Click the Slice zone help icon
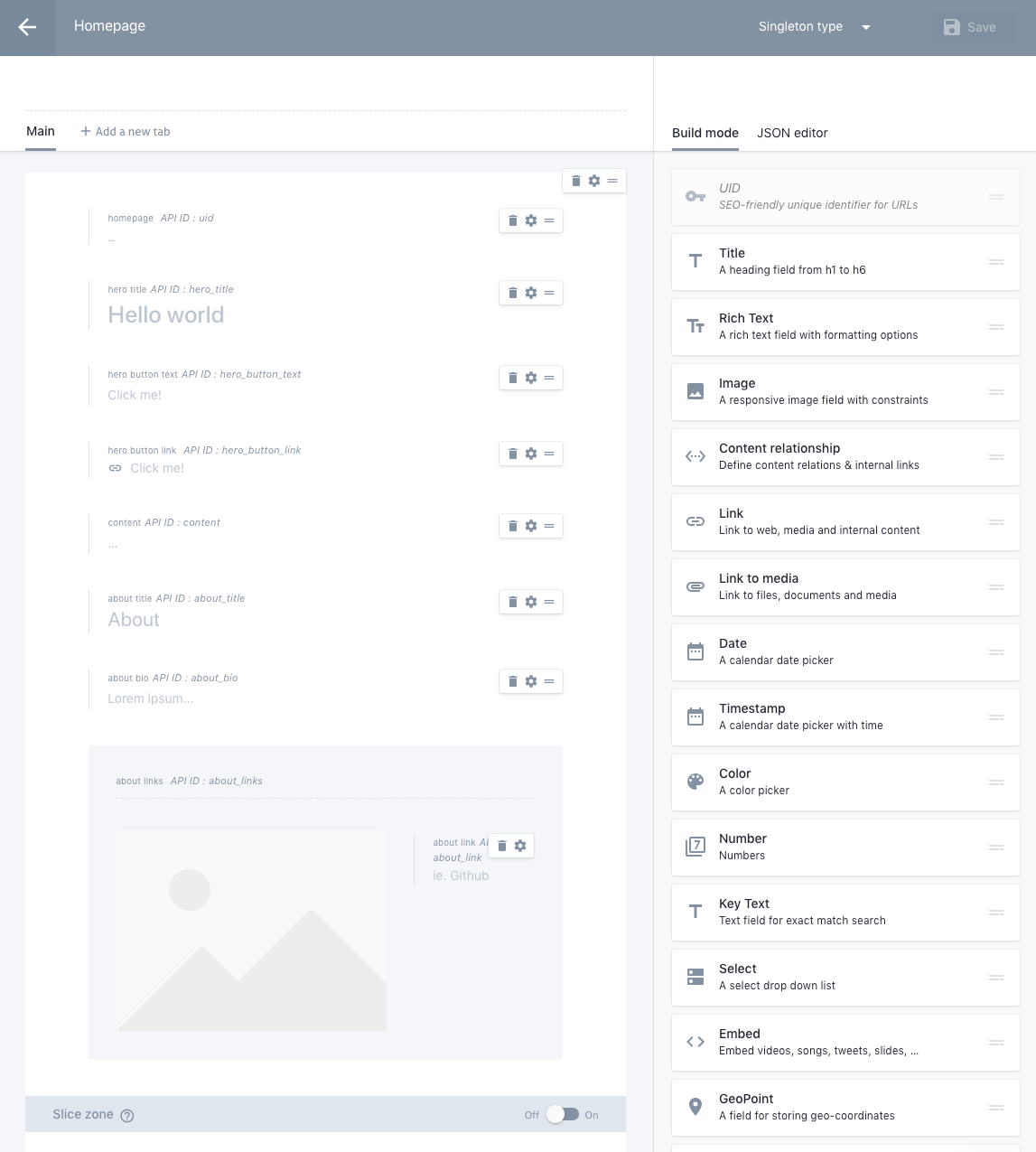Viewport: 1036px width, 1152px height. pyautogui.click(x=127, y=1115)
